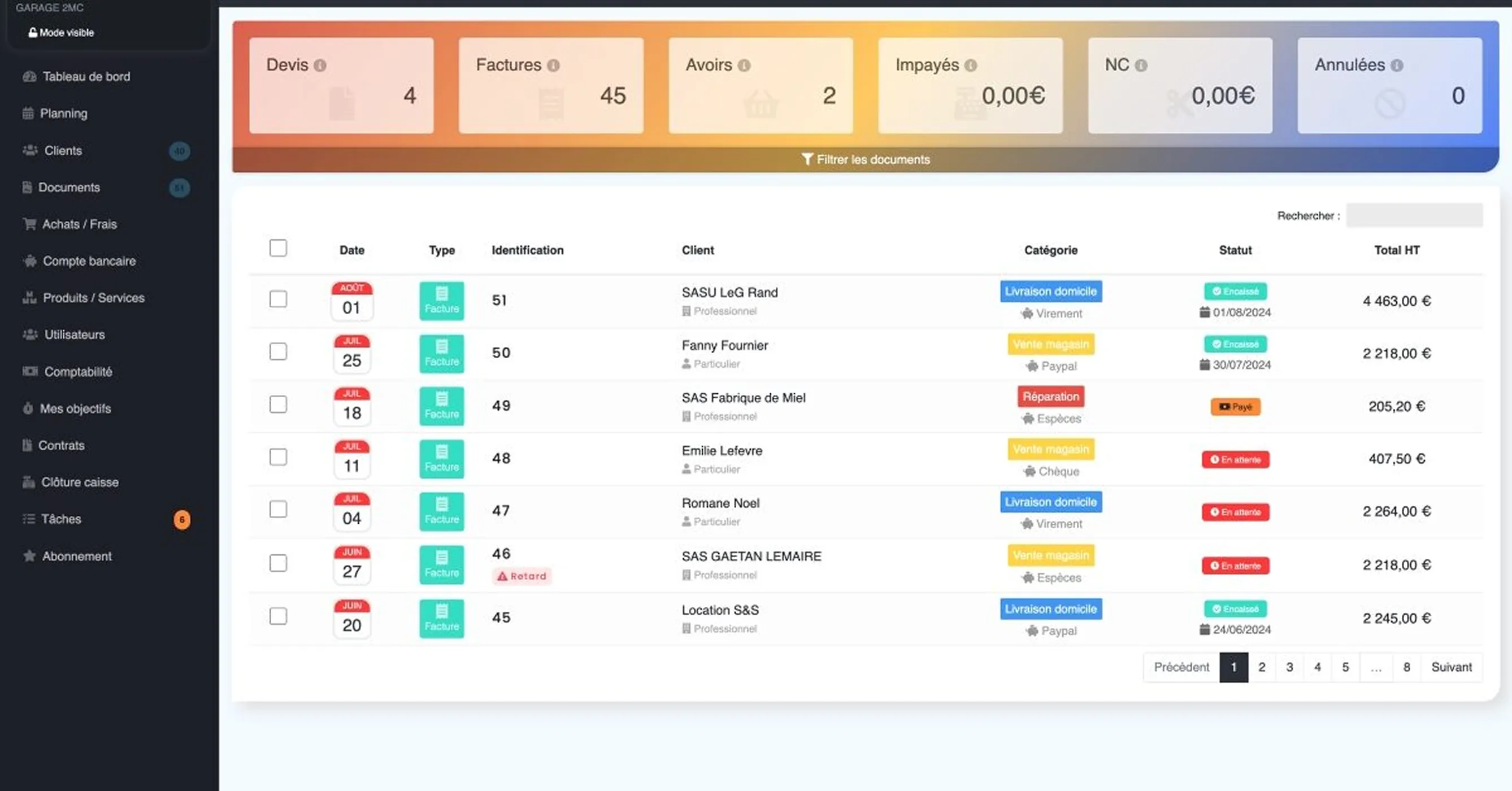
Task: Open Produits / Services section
Action: (x=93, y=298)
